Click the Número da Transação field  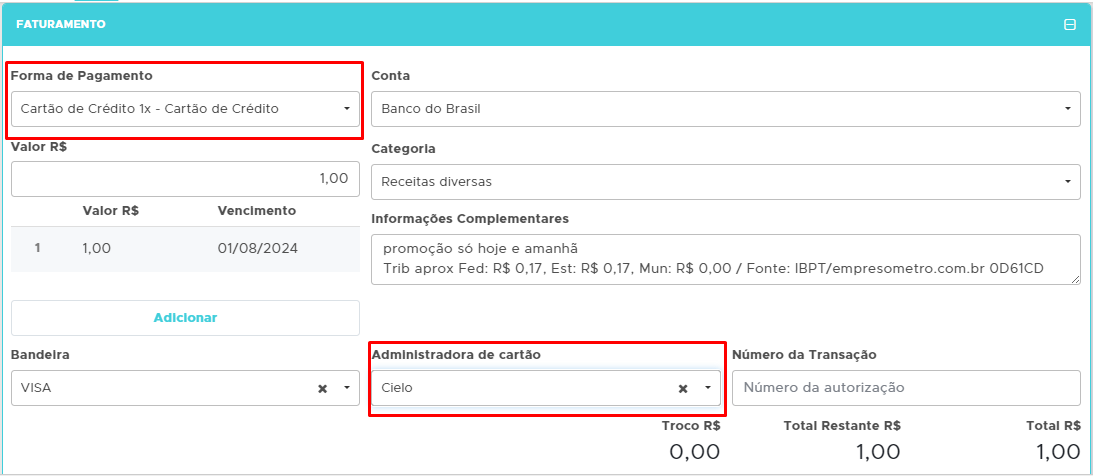(906, 388)
